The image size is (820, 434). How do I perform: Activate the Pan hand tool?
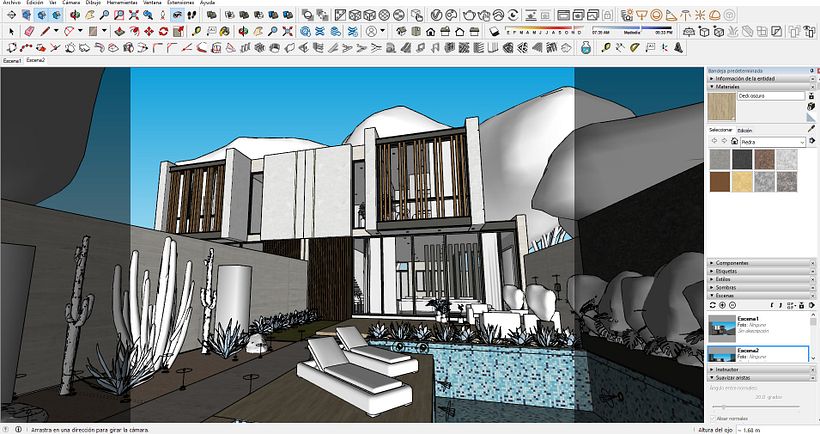tap(90, 15)
